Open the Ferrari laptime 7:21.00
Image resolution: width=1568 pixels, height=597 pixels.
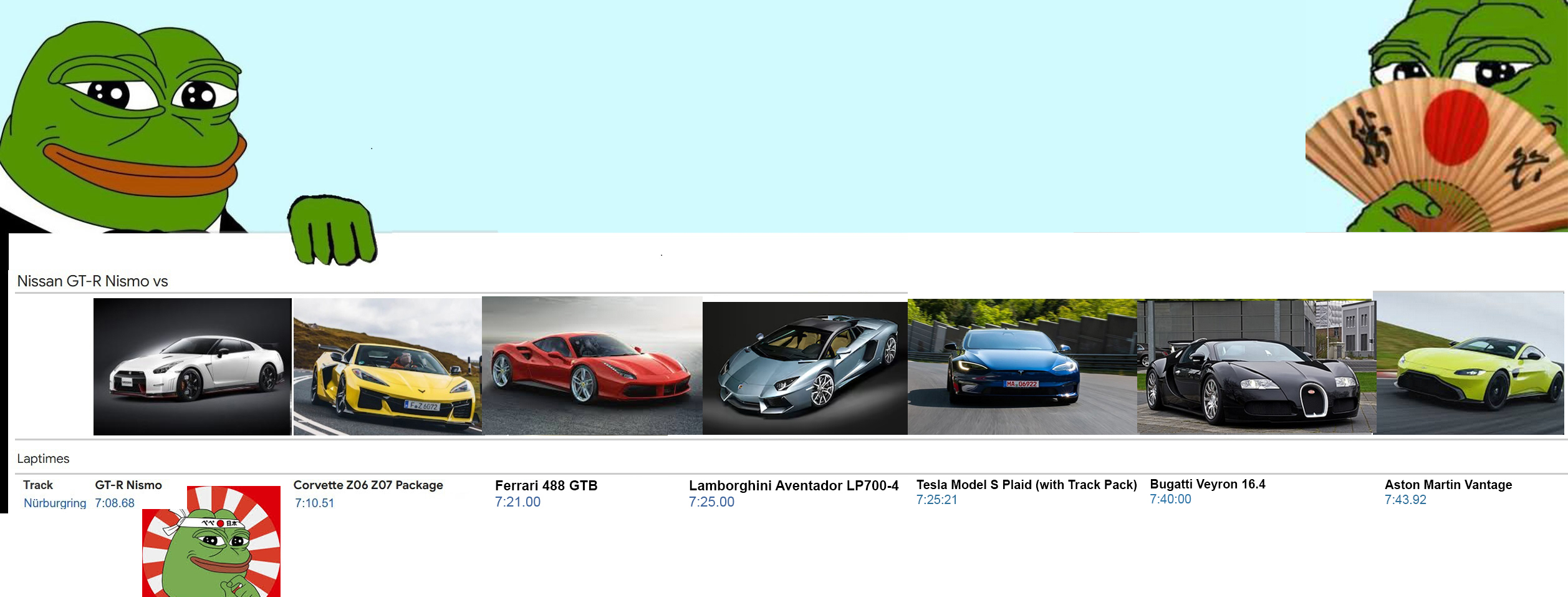[517, 502]
